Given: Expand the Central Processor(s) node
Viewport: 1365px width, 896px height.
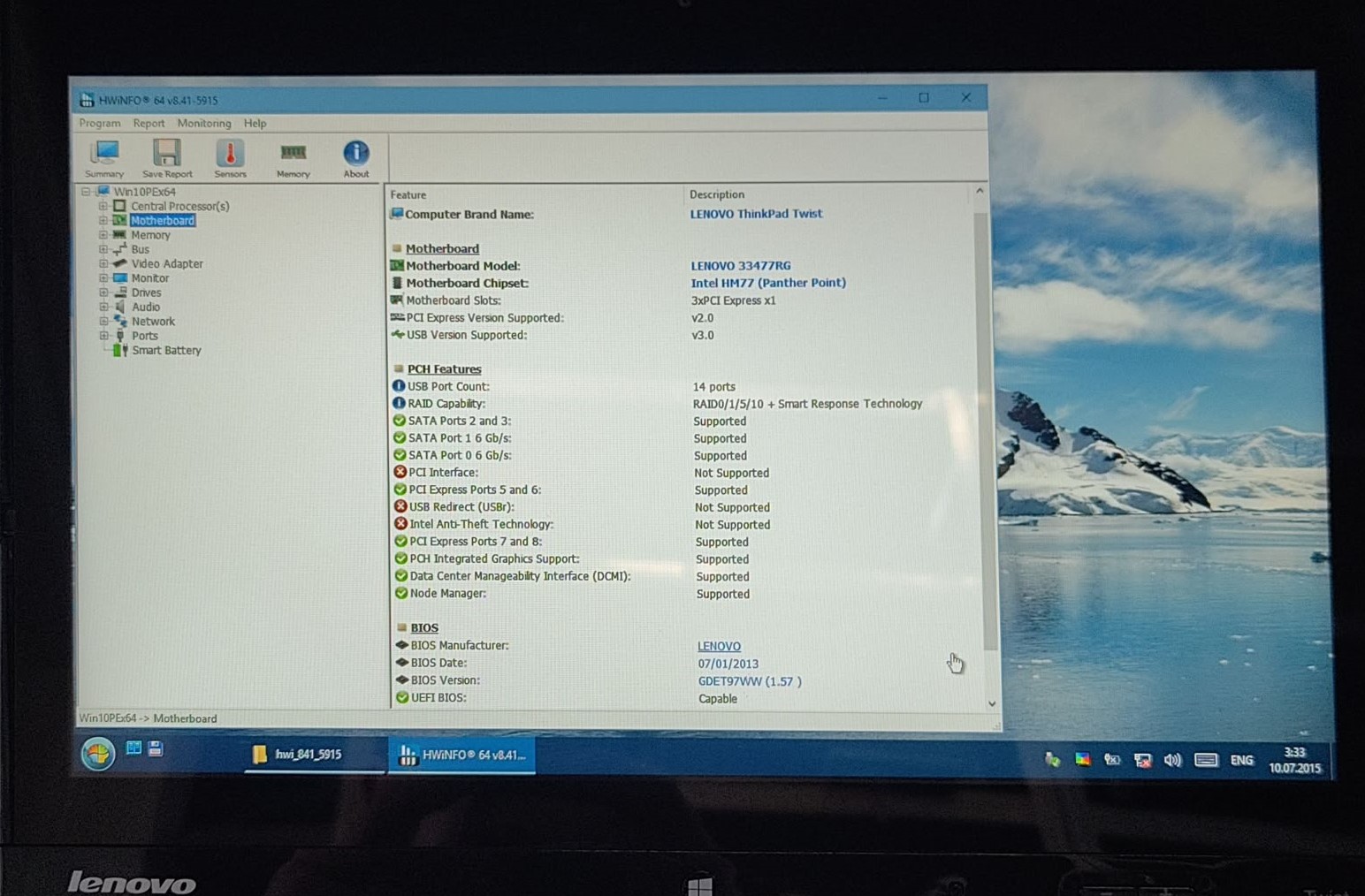Looking at the screenshot, I should coord(103,206).
